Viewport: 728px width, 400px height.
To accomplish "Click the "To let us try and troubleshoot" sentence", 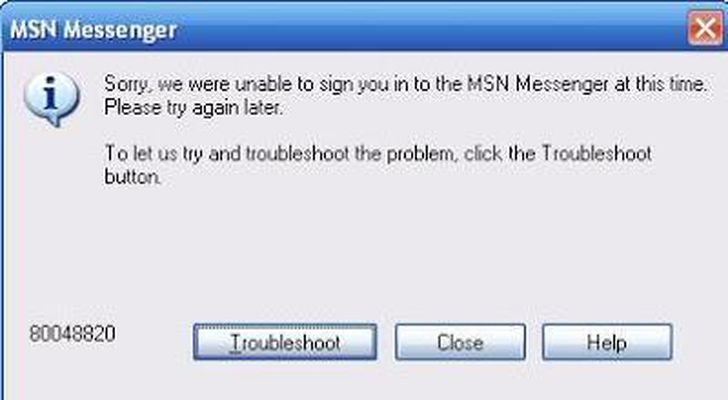I will click(378, 154).
